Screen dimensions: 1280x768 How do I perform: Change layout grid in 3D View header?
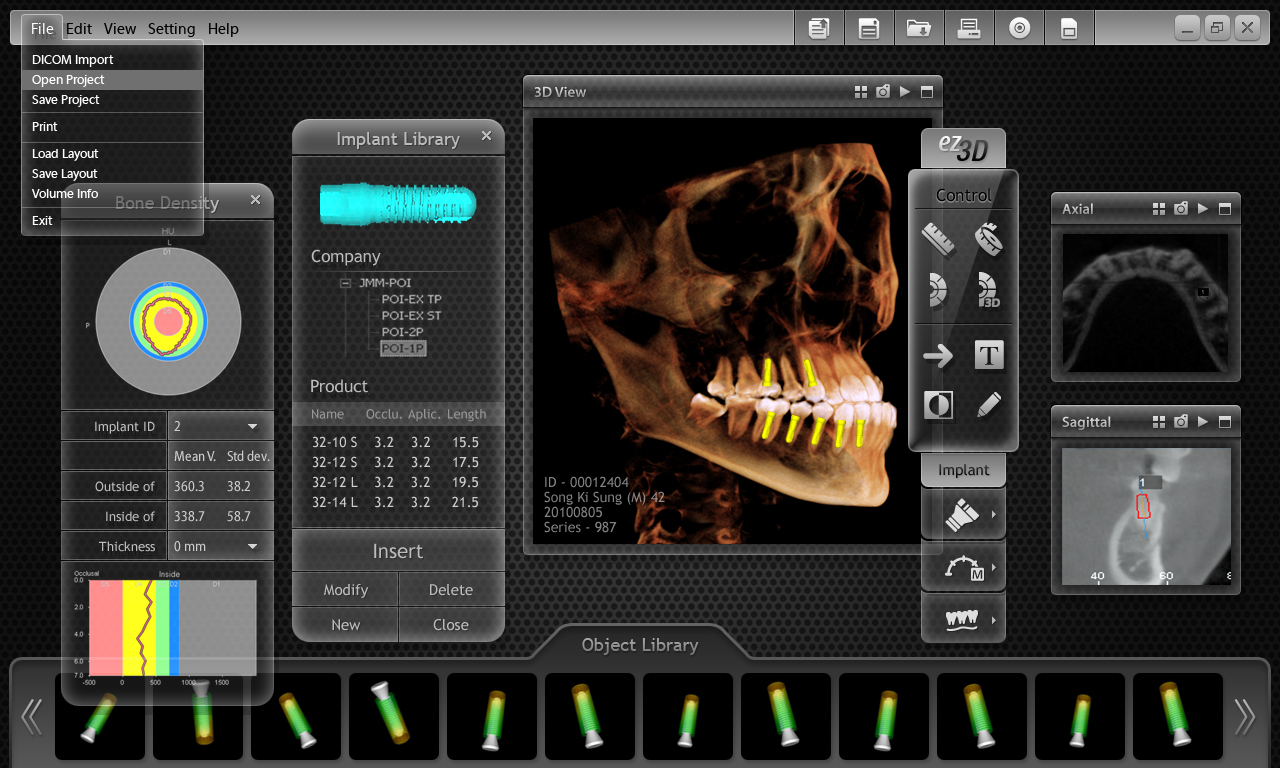click(861, 92)
